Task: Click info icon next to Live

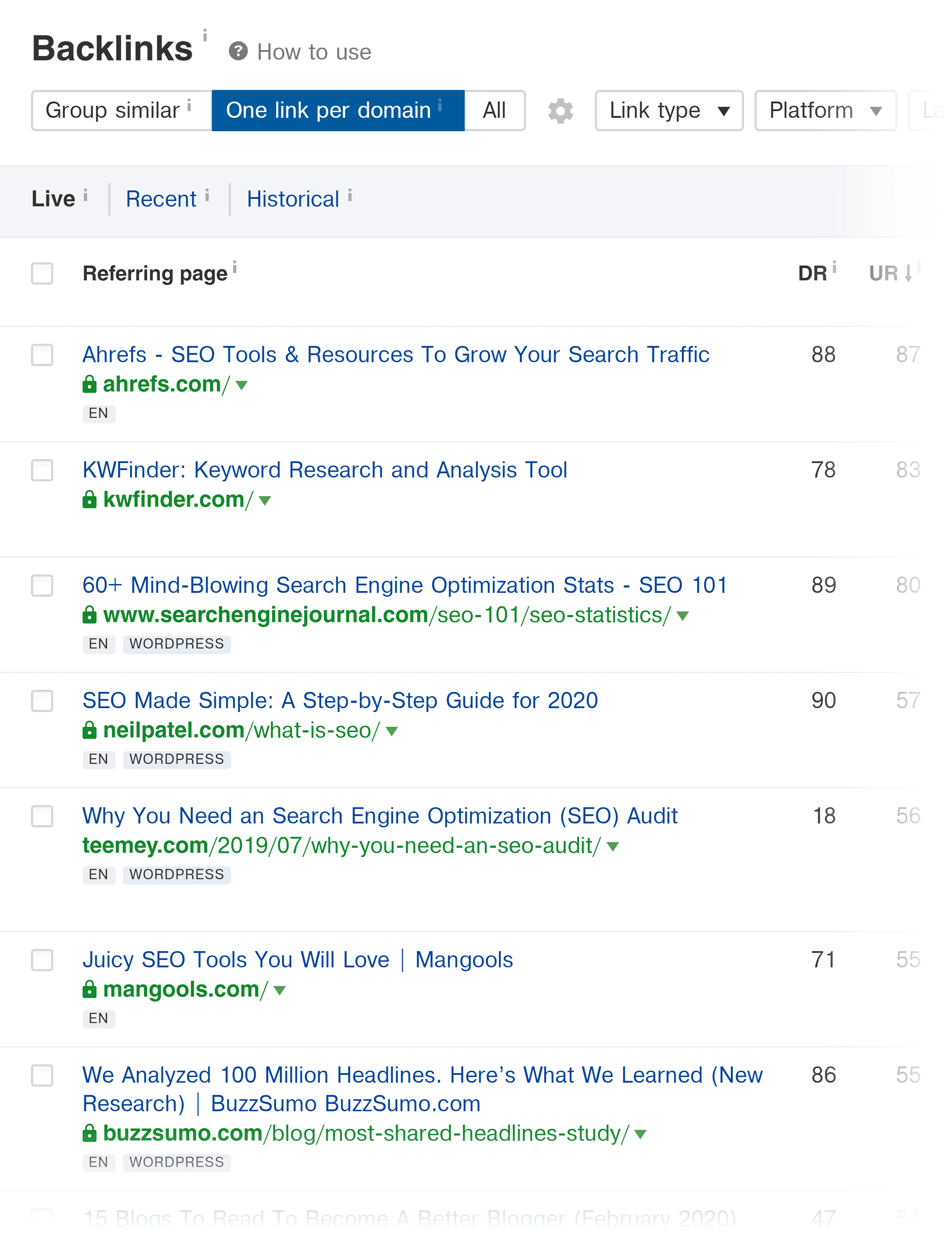Action: [86, 195]
